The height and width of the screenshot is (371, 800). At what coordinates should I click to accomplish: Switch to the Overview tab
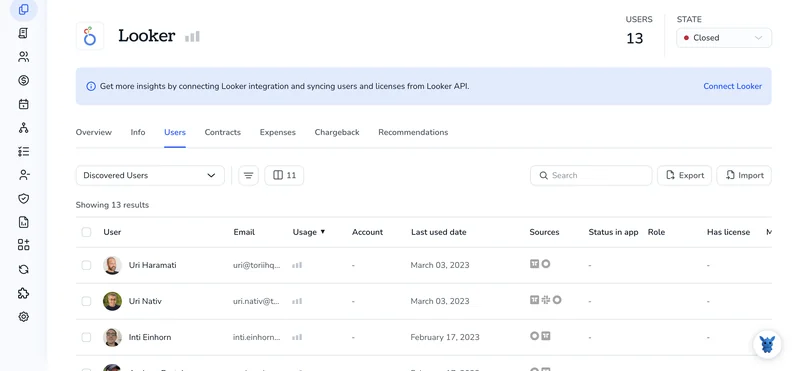click(x=93, y=132)
